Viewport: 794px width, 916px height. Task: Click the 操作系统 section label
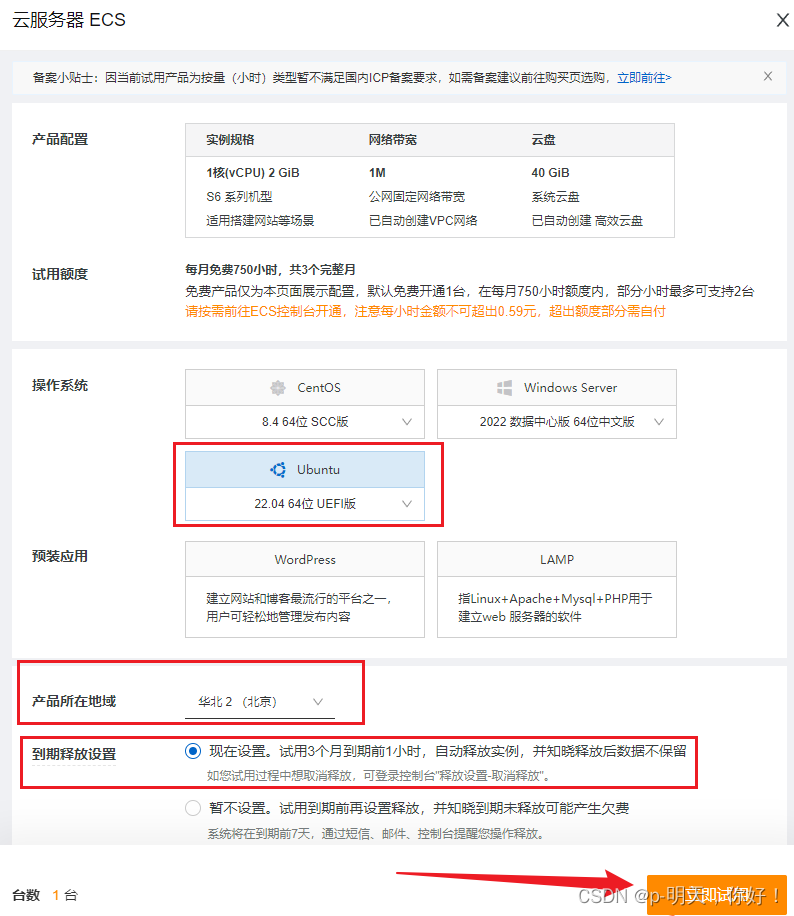tap(60, 386)
